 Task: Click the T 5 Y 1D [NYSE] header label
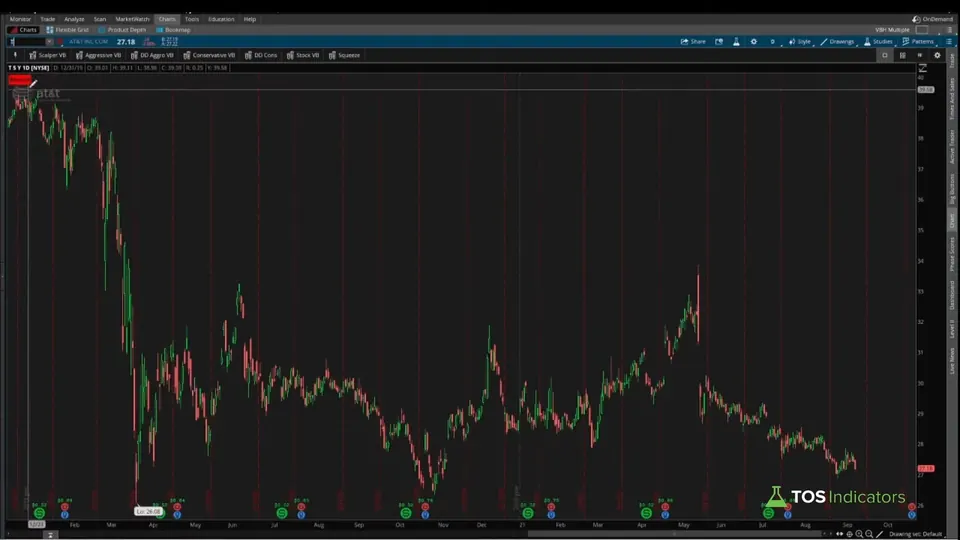(29, 68)
